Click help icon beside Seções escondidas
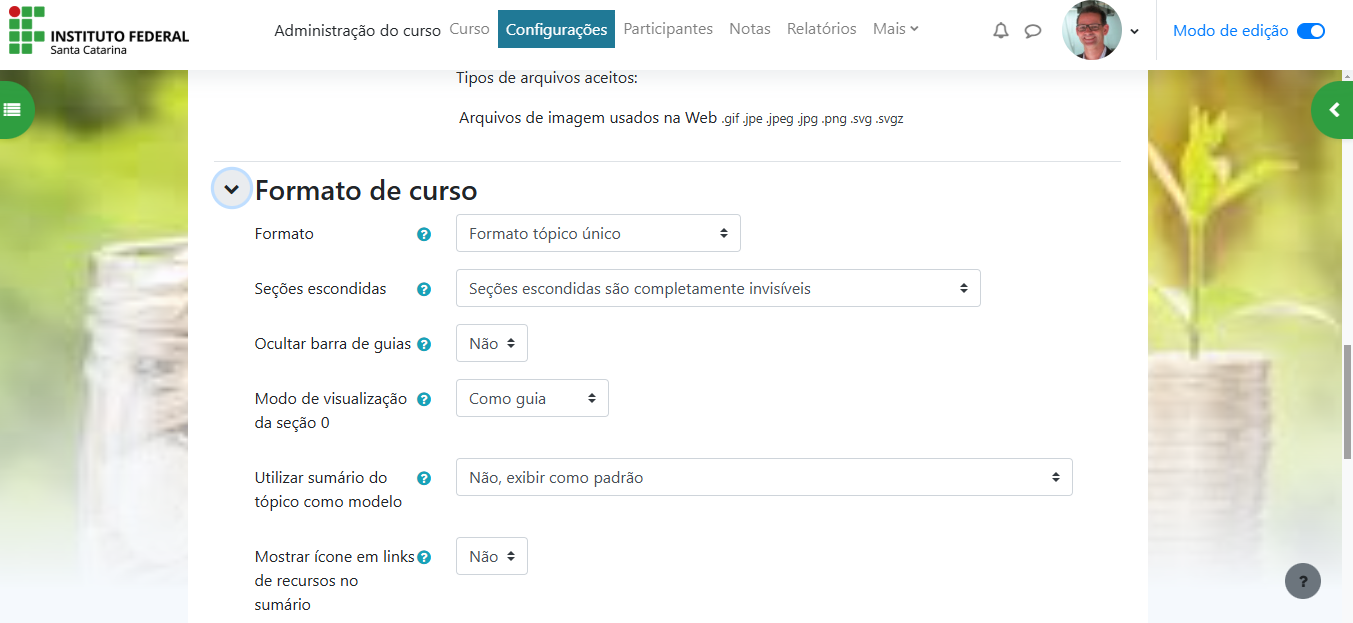Viewport: 1353px width, 623px height. (x=424, y=289)
